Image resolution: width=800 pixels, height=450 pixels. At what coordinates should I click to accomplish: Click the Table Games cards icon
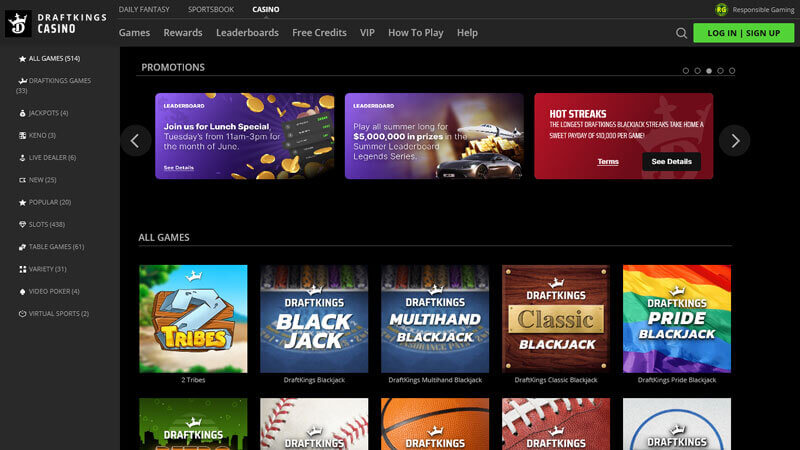click(22, 247)
